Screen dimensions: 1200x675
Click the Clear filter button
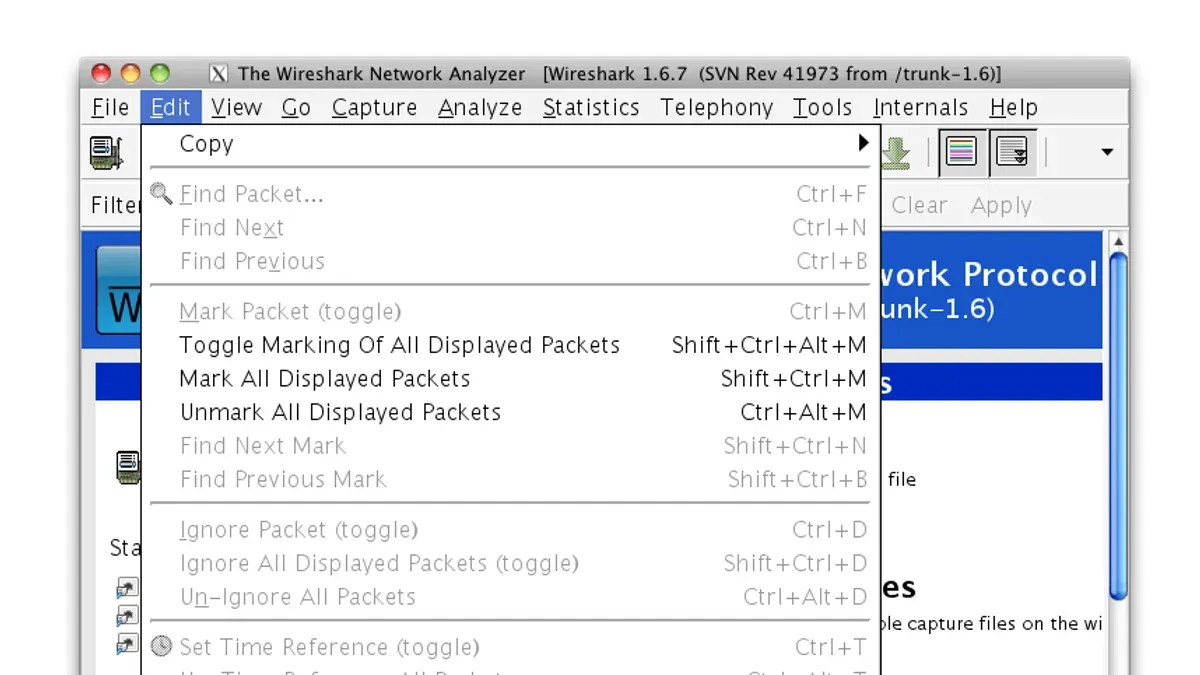[919, 206]
